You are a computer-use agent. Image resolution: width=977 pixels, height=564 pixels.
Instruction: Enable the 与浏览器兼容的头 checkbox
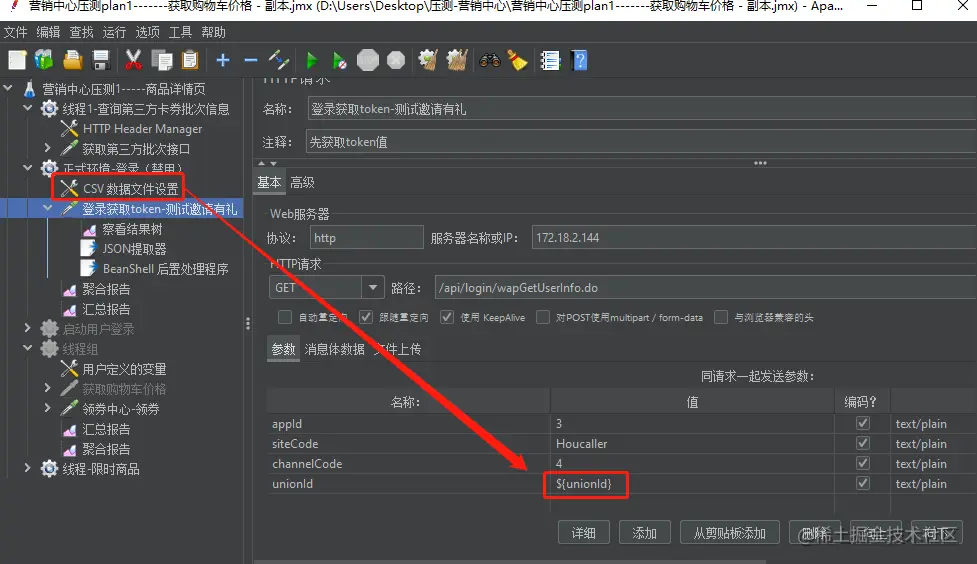tap(721, 317)
